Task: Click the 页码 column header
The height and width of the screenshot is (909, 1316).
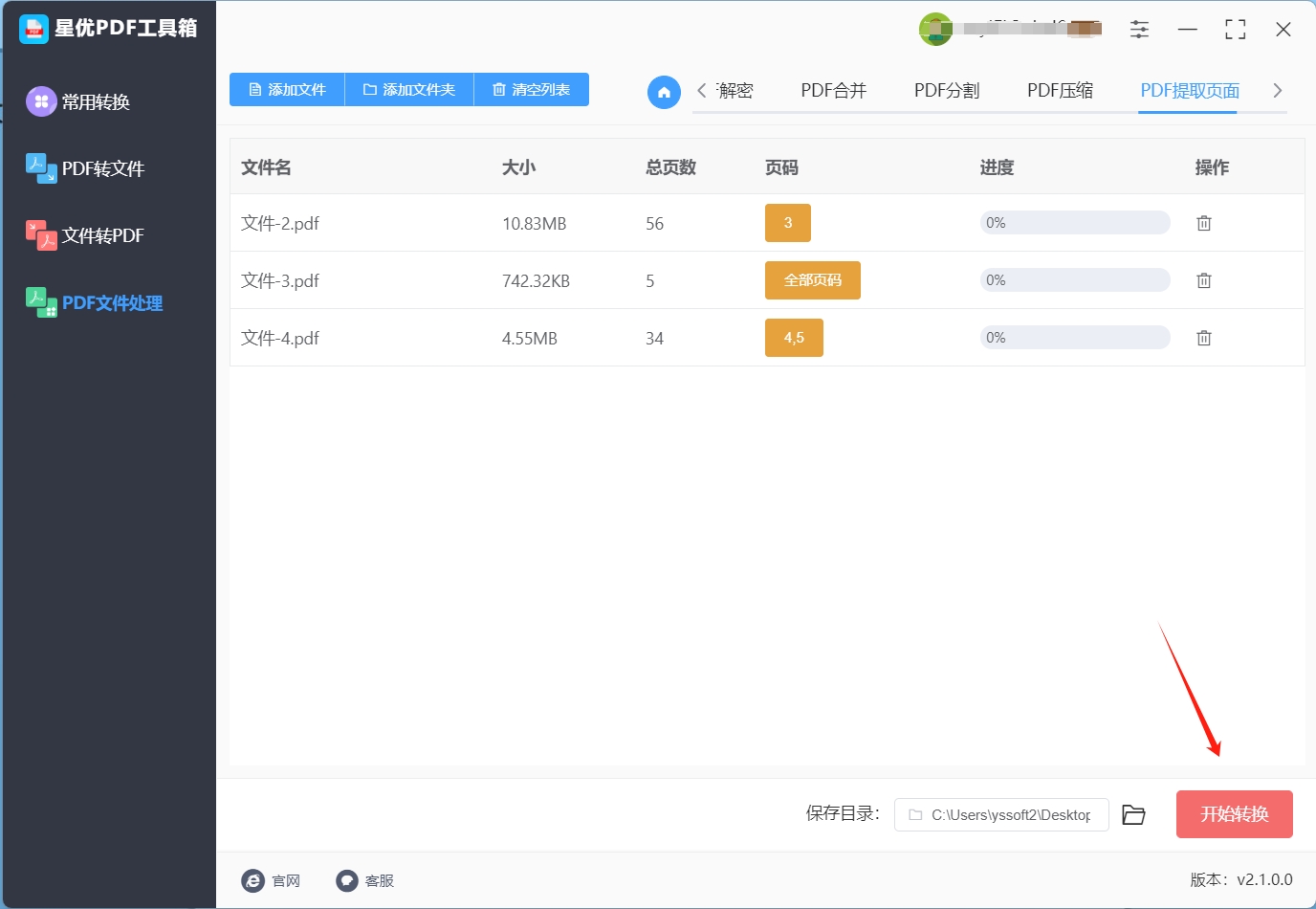Action: (781, 167)
